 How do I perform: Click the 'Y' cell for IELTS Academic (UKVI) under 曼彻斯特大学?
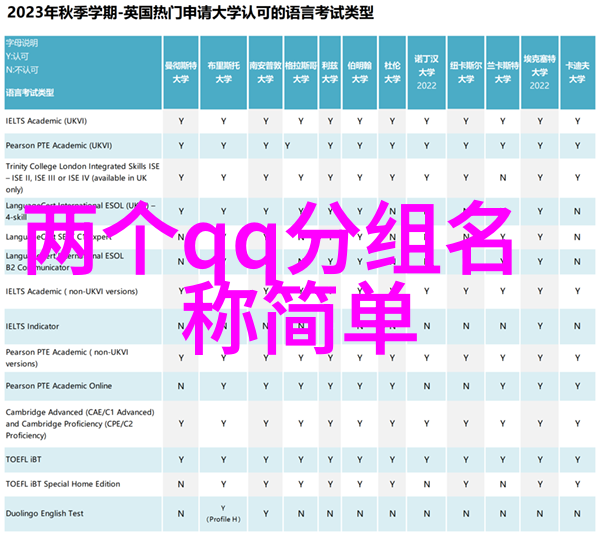pos(181,121)
